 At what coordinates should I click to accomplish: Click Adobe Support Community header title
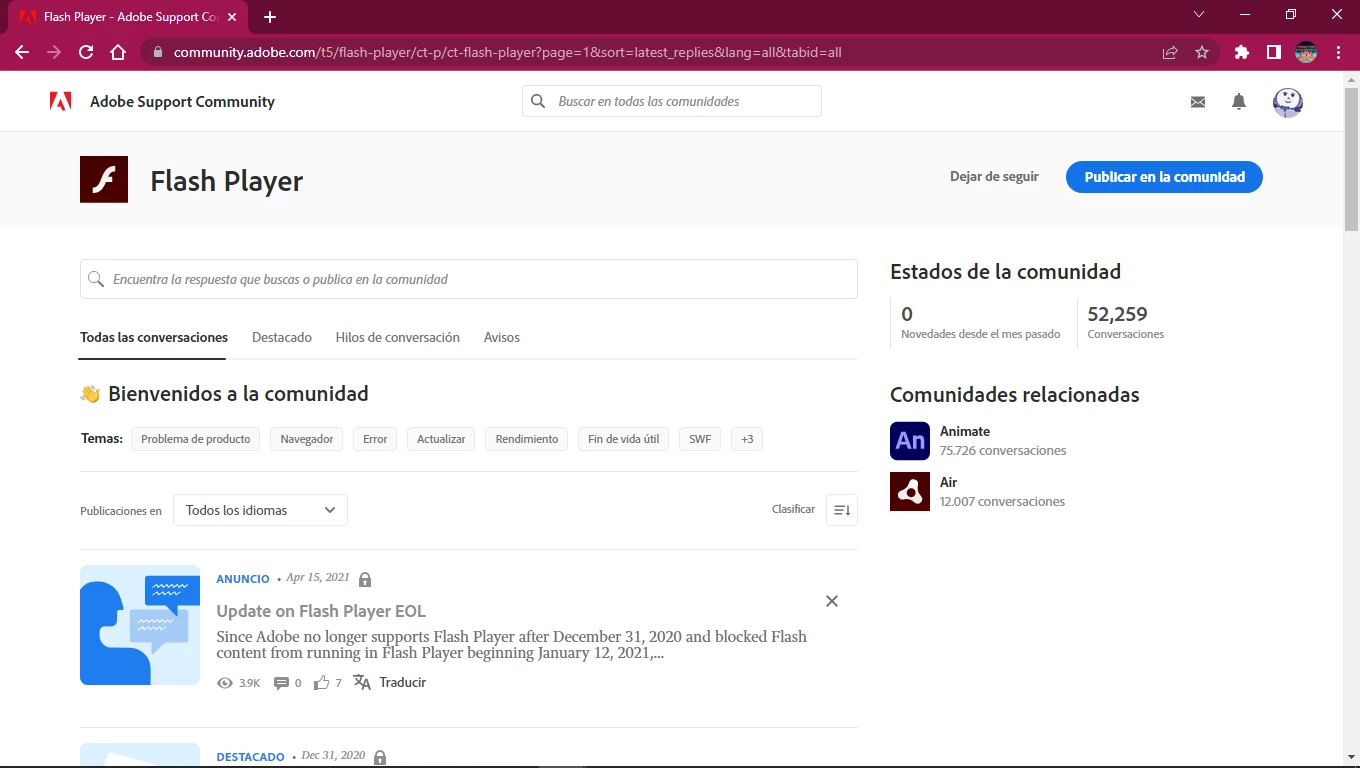click(x=182, y=102)
